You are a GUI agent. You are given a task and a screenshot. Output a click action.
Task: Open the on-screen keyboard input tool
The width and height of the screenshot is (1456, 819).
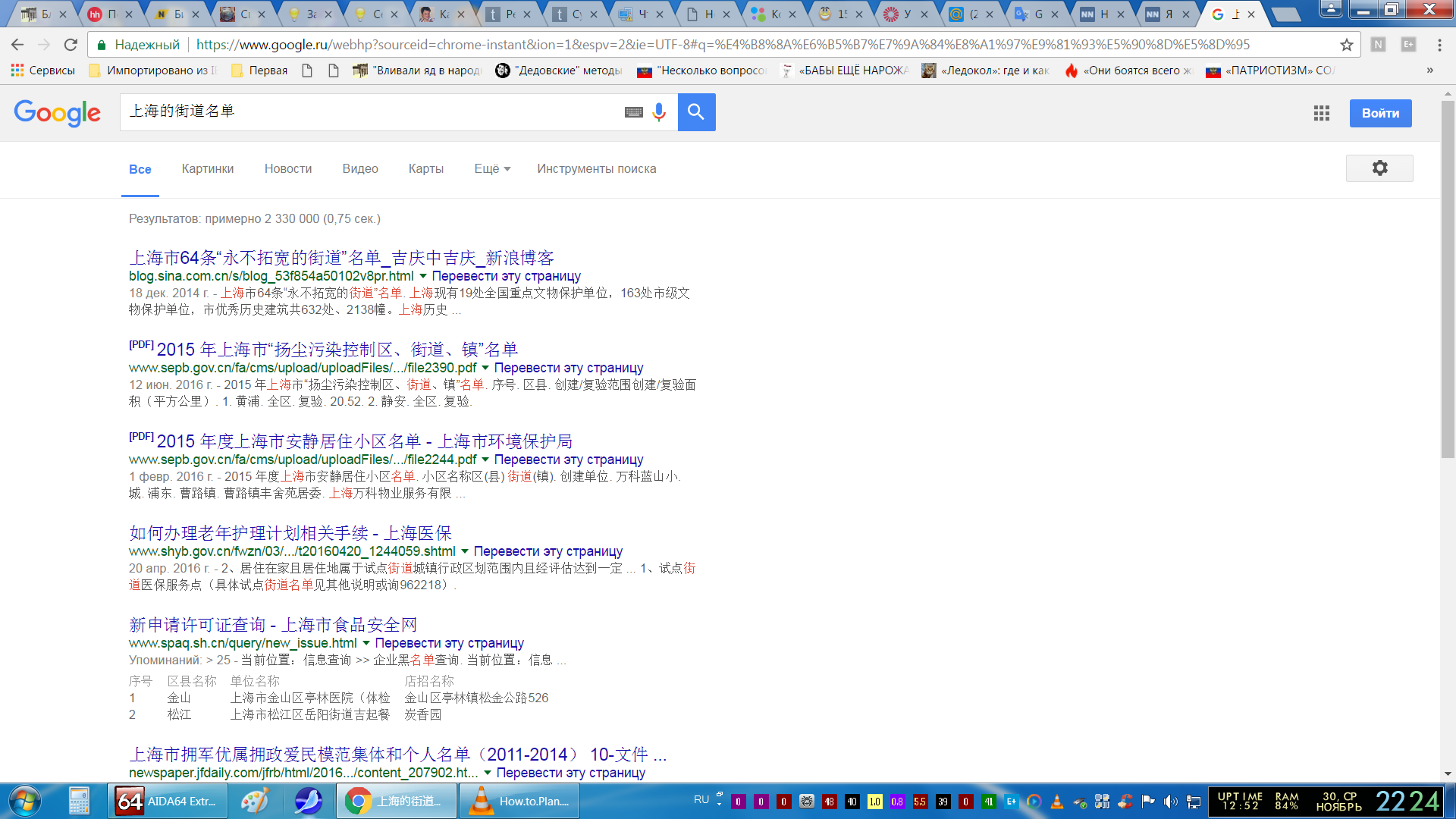(x=633, y=112)
